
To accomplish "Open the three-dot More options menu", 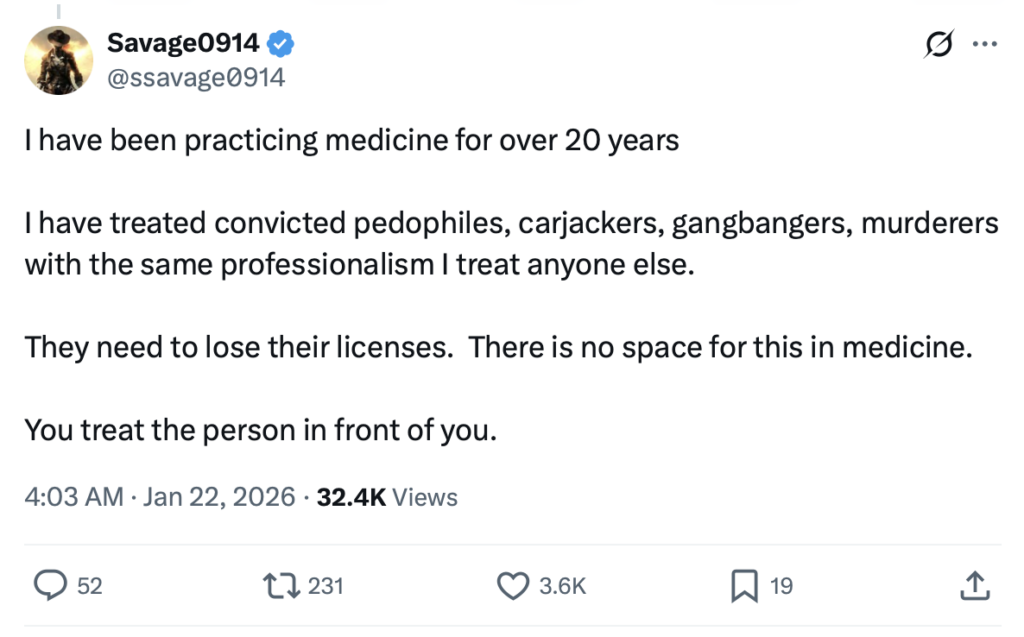I will [x=984, y=44].
